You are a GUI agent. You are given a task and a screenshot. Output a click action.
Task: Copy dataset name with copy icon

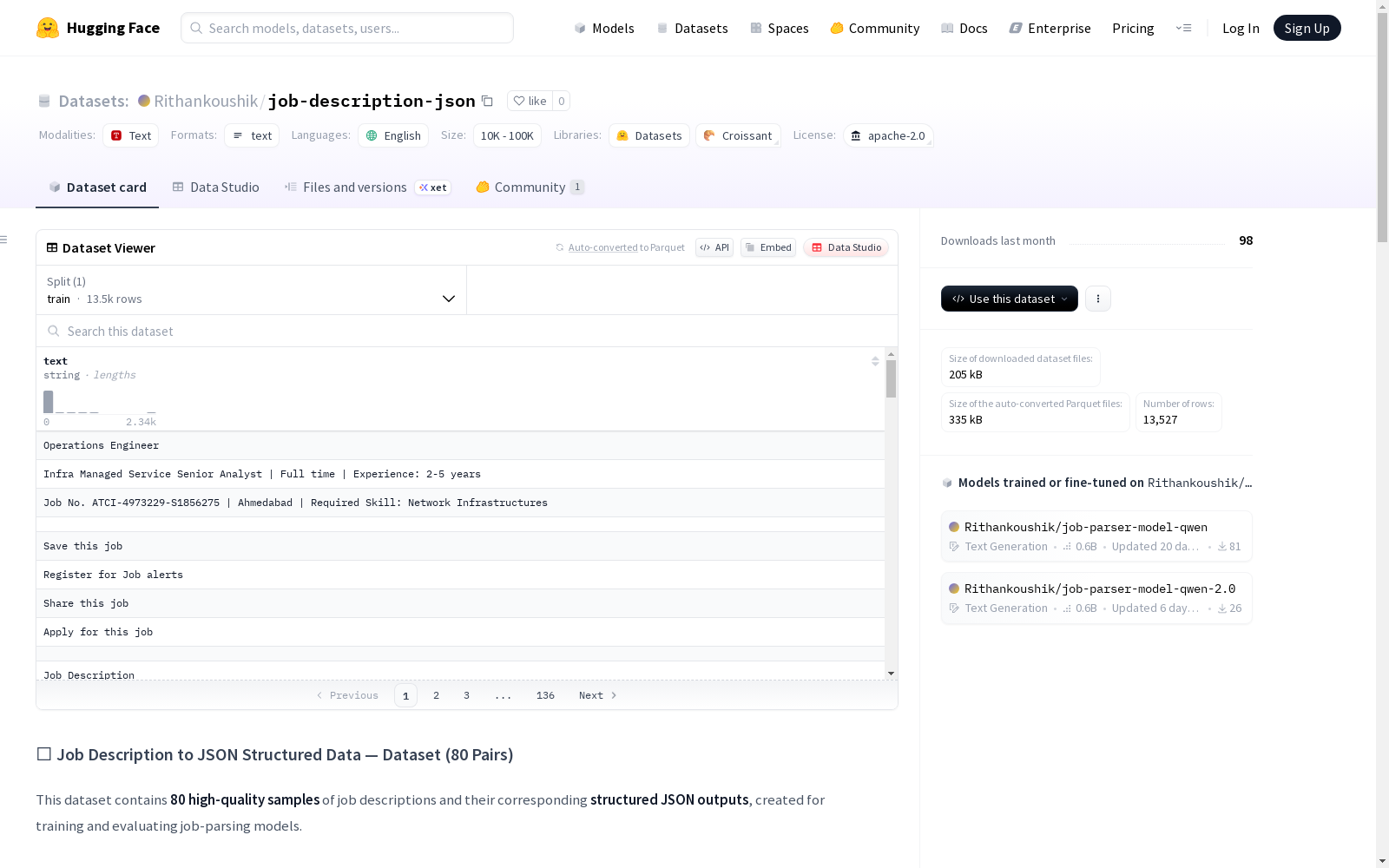coord(488,102)
